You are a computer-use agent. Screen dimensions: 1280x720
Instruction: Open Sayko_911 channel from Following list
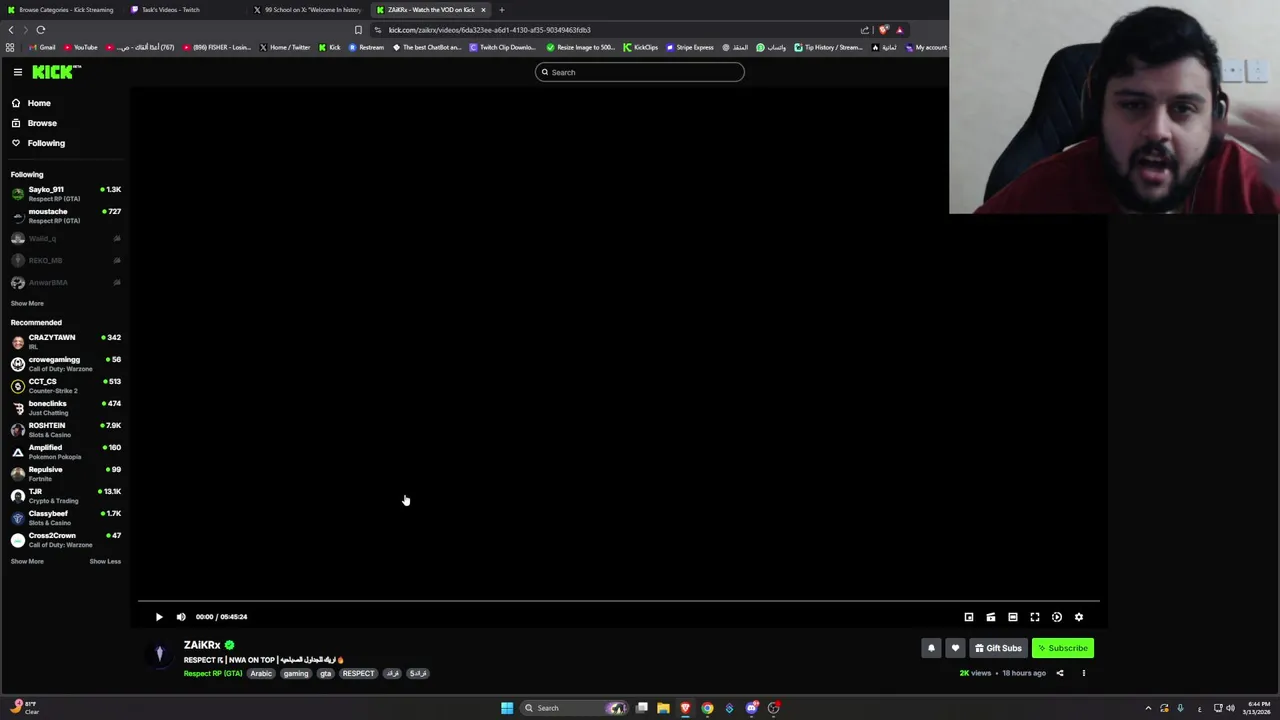click(65, 194)
